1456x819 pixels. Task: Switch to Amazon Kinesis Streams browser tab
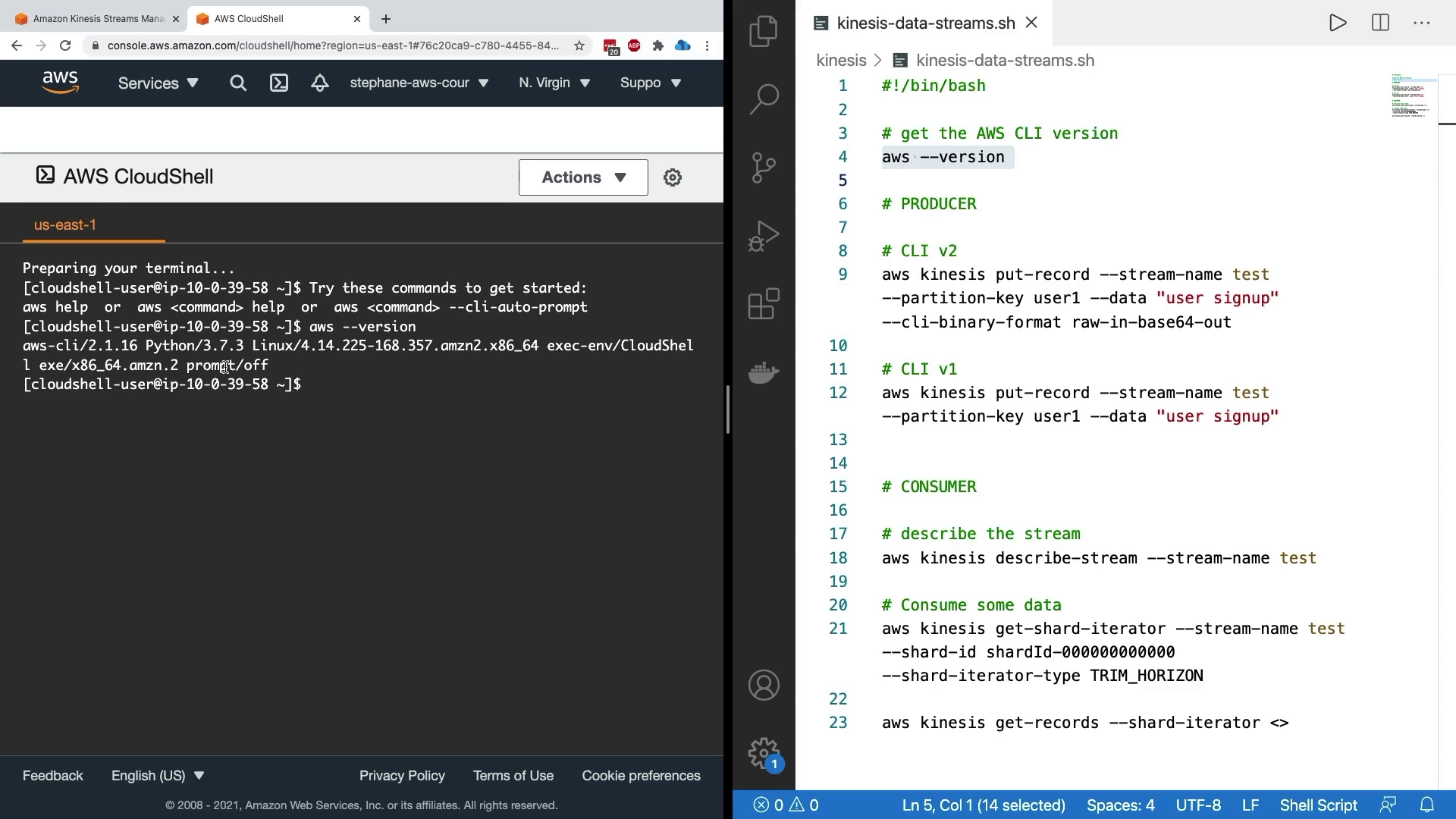coord(95,19)
